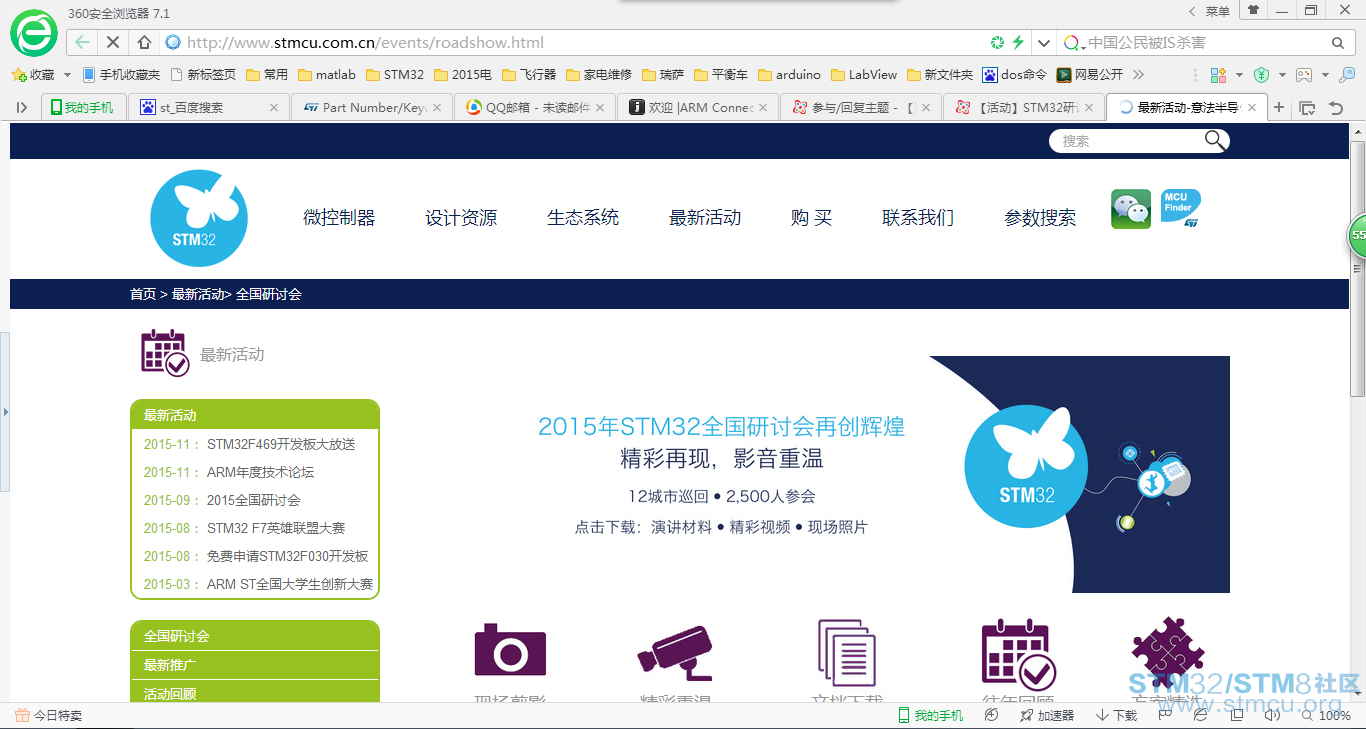Open the 参数搜索 navigation menu

[1040, 218]
